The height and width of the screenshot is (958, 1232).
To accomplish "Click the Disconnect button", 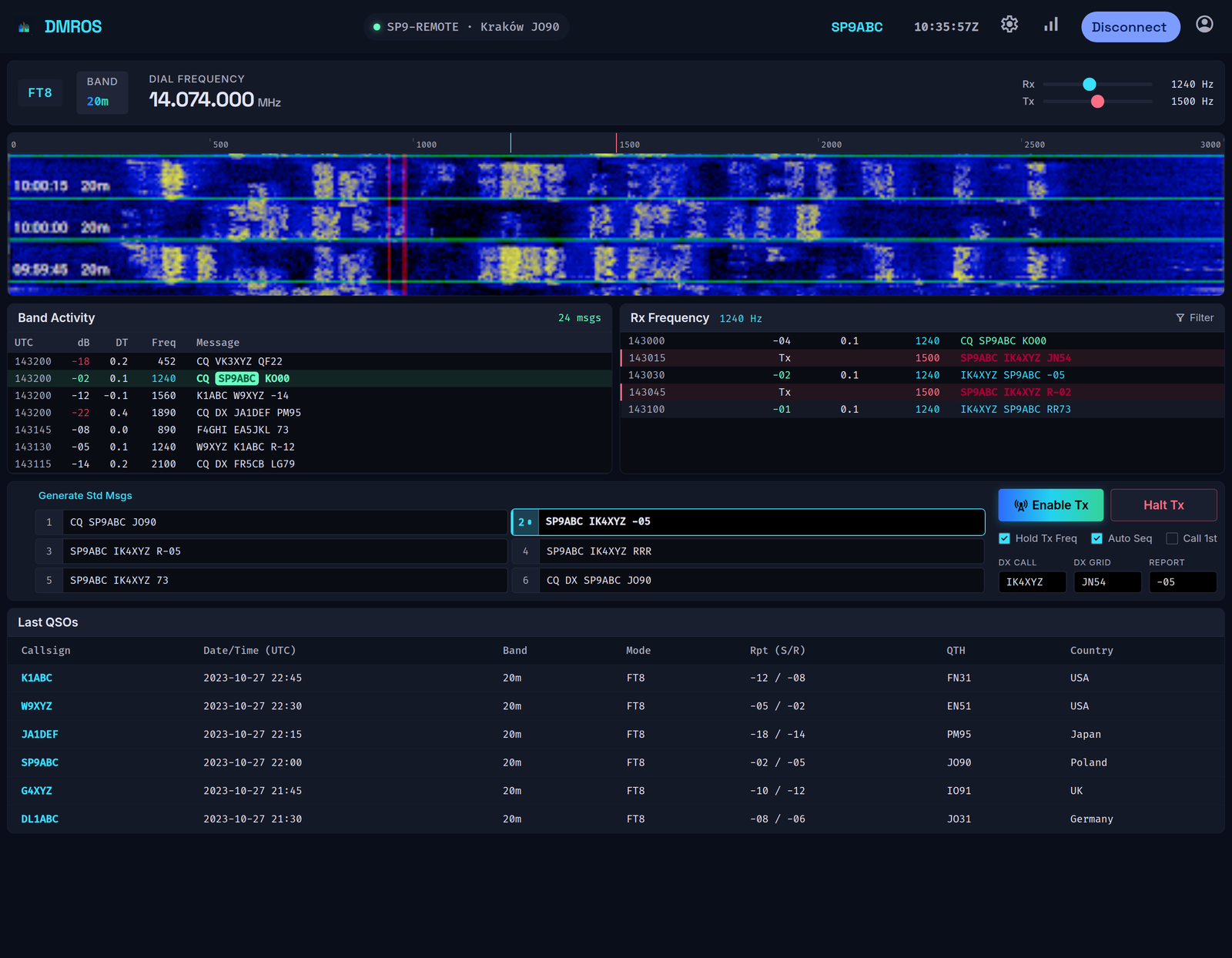I will pos(1130,27).
